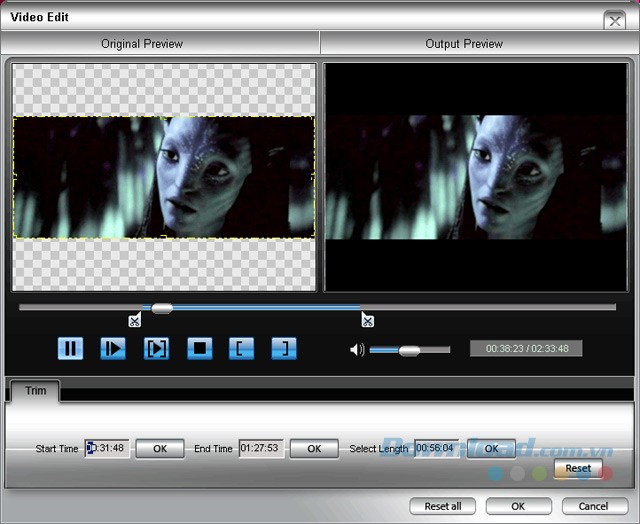The width and height of the screenshot is (640, 524).
Task: Mute audio using the speaker icon
Action: 357,350
